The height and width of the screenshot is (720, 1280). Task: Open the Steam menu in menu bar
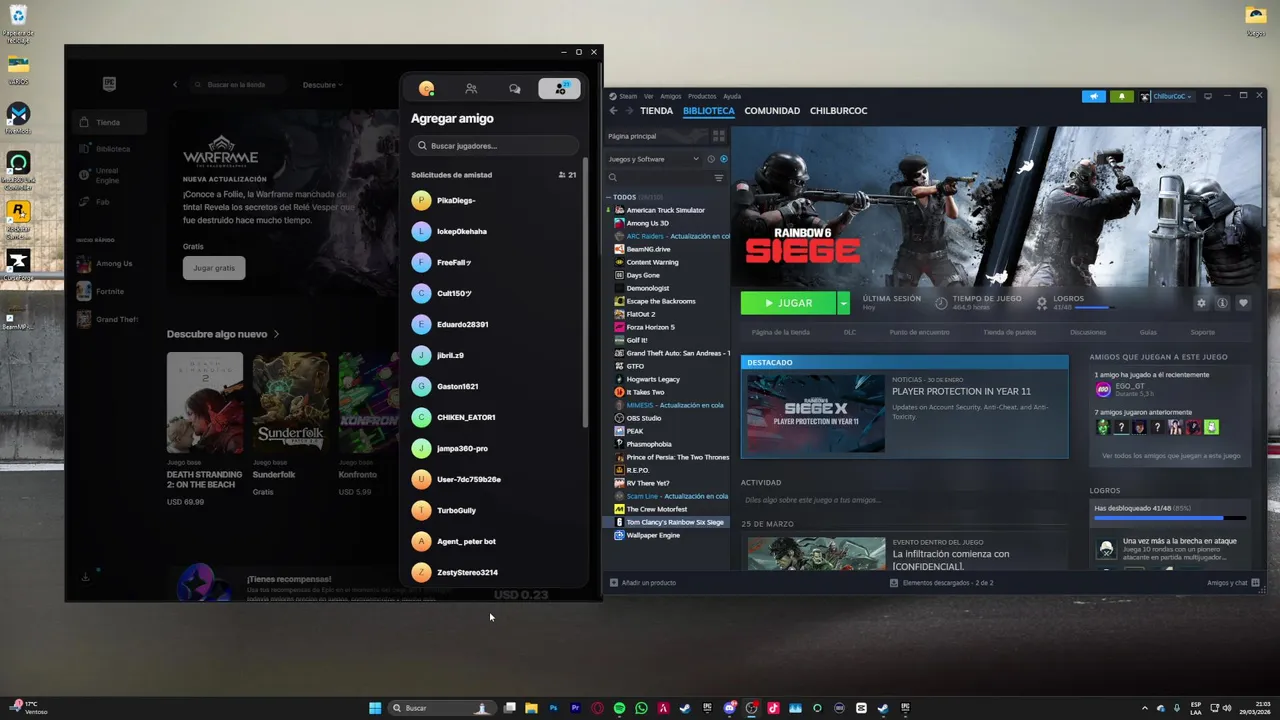(627, 96)
